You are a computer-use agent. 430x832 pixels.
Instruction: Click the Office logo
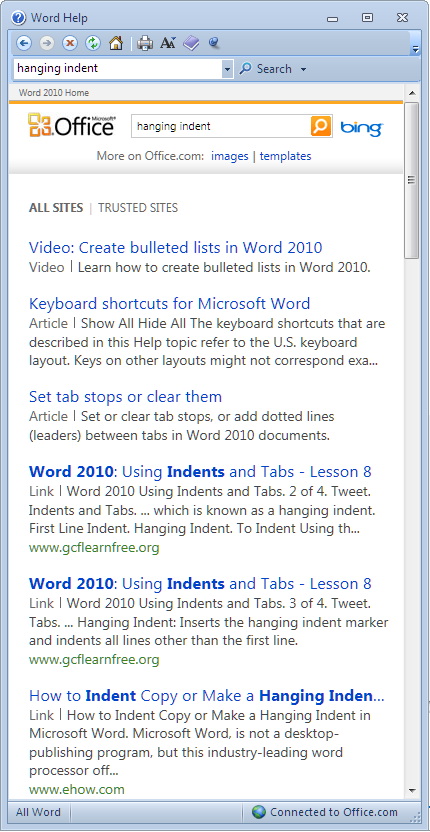coord(71,126)
